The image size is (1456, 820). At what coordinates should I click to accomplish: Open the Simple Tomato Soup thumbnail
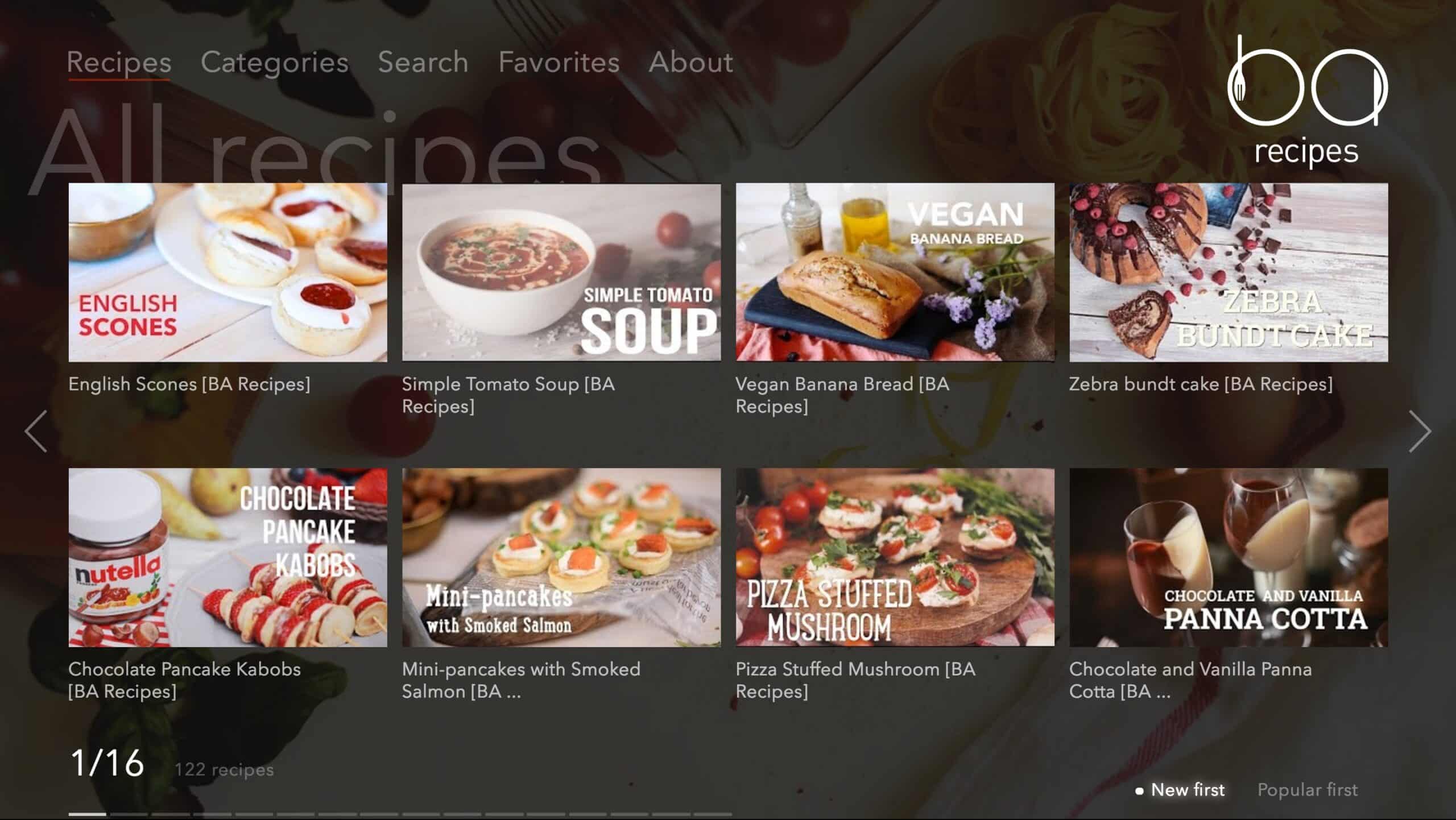(561, 272)
